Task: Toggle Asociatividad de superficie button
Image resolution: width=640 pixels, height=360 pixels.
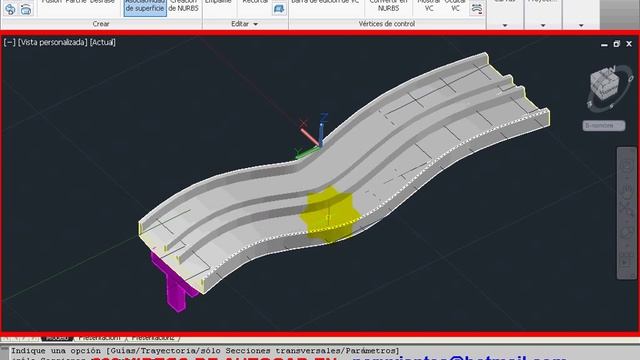Action: point(145,7)
